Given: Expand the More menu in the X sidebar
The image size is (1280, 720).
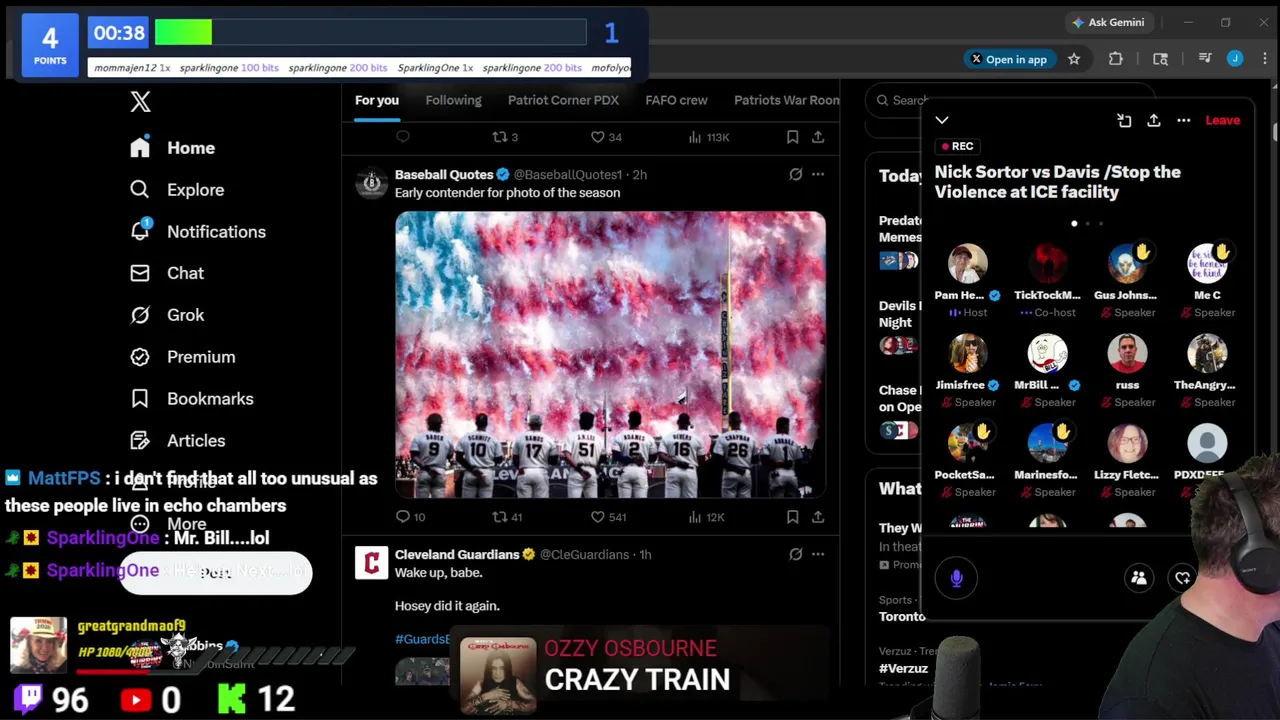Looking at the screenshot, I should point(168,524).
